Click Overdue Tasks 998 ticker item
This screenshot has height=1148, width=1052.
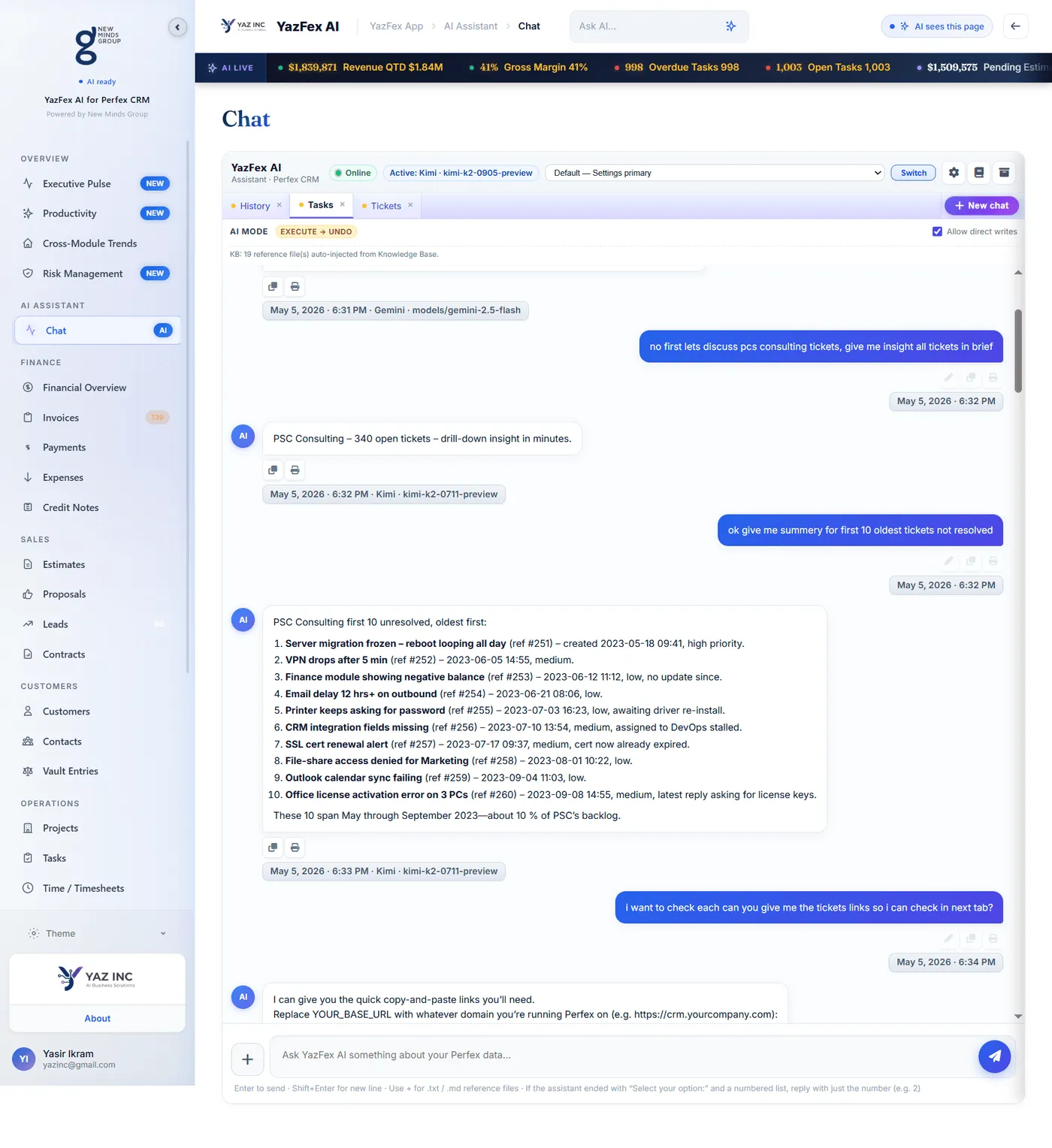[x=676, y=68]
